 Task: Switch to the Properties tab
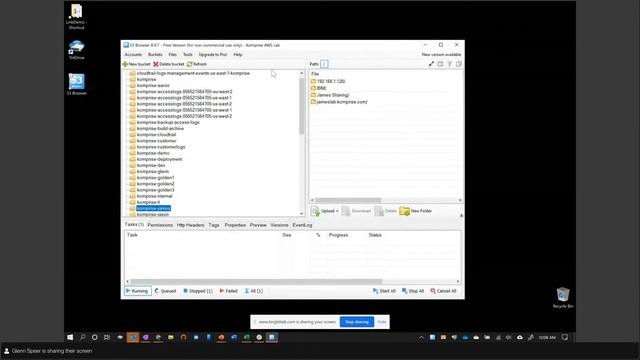pyautogui.click(x=235, y=225)
